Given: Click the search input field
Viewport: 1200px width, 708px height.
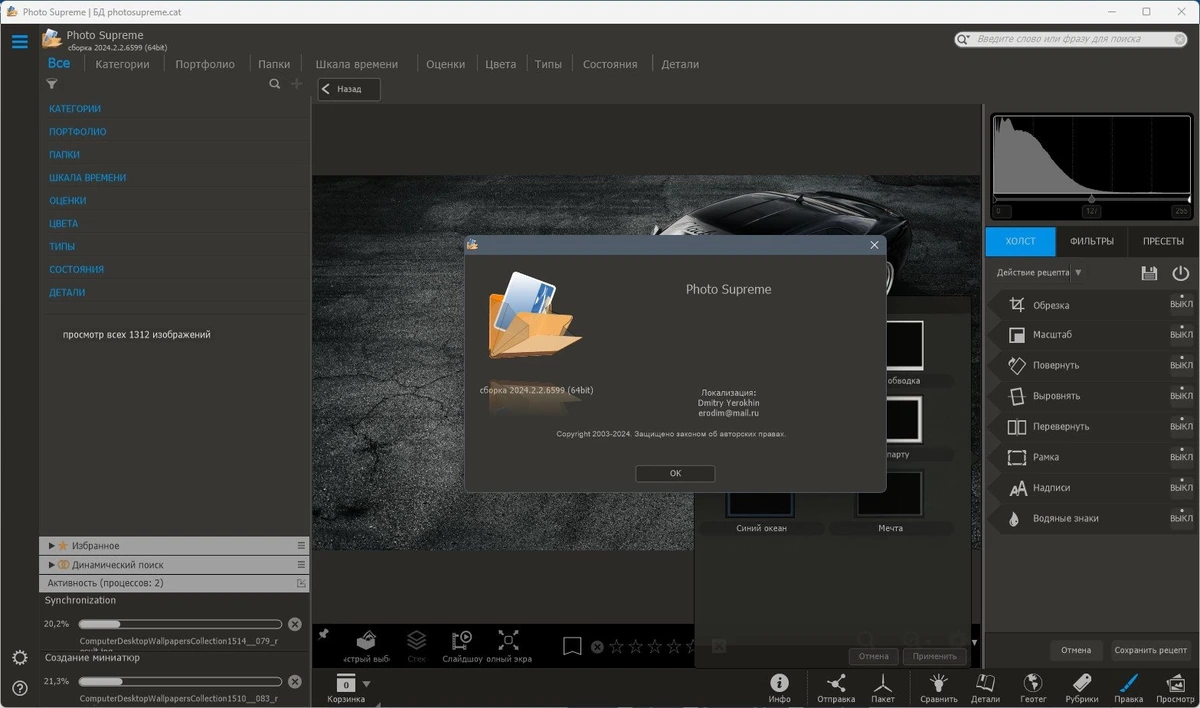Looking at the screenshot, I should 1070,39.
